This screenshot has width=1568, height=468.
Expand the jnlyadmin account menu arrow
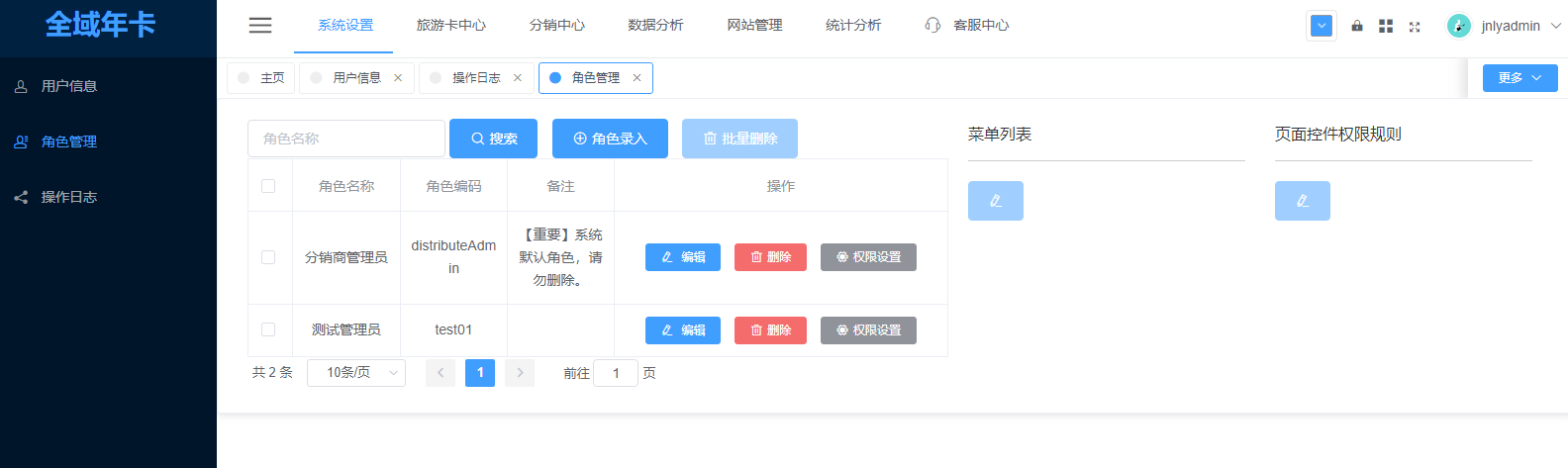(x=1555, y=26)
